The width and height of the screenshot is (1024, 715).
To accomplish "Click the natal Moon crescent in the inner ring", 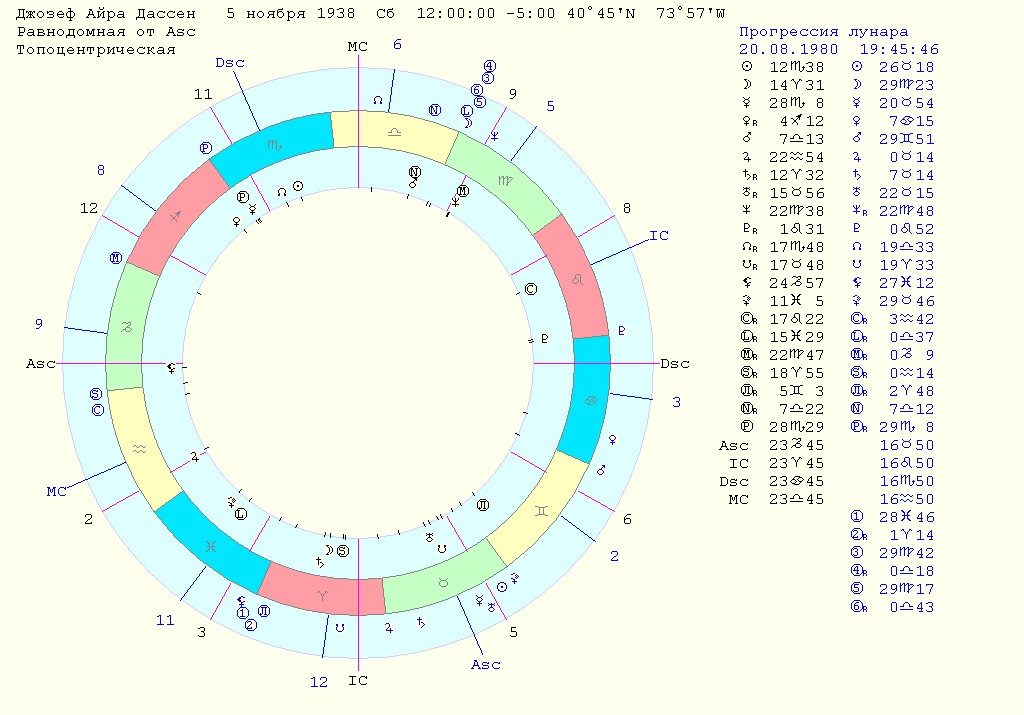I will 328,550.
